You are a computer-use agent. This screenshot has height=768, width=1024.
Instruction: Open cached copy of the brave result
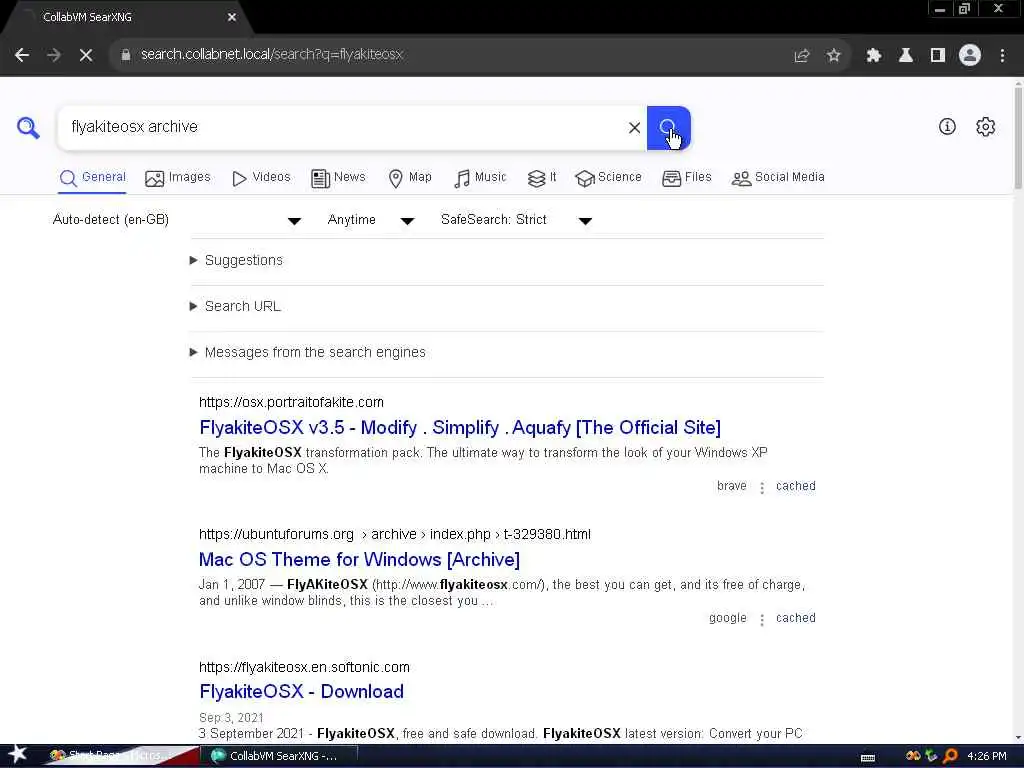click(795, 486)
